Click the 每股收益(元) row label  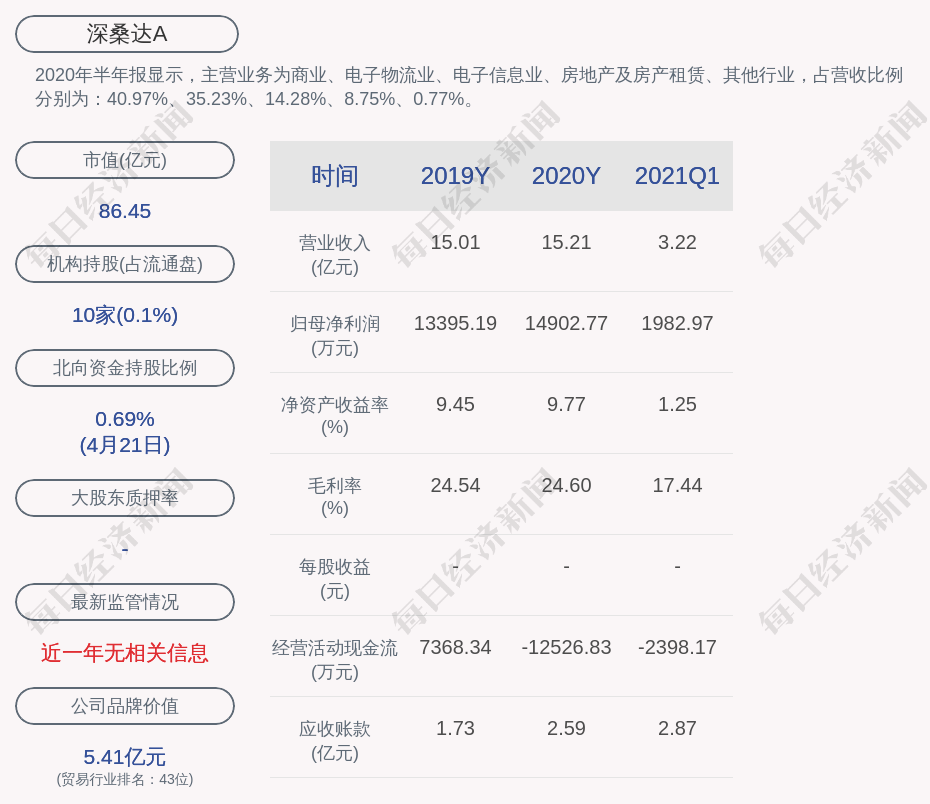tap(335, 579)
